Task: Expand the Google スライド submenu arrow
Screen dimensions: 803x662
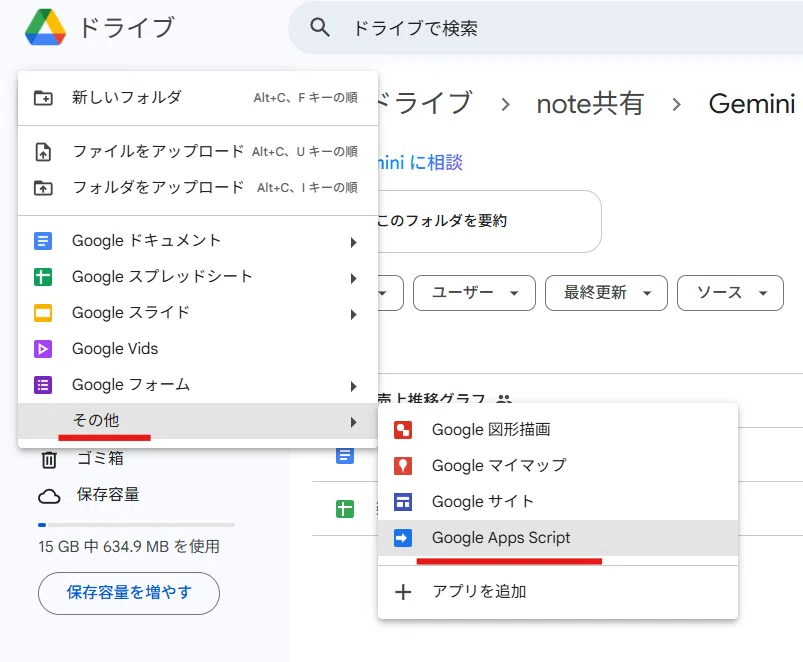Action: 353,314
